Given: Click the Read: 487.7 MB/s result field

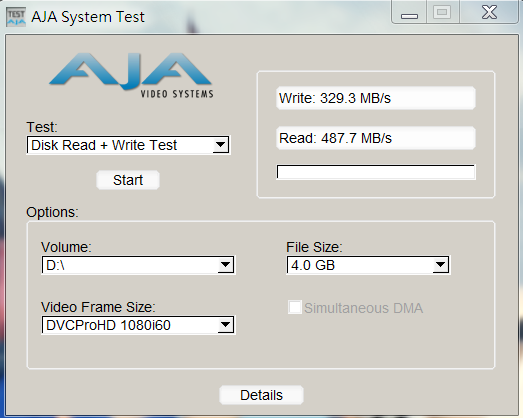Looking at the screenshot, I should pos(376,138).
